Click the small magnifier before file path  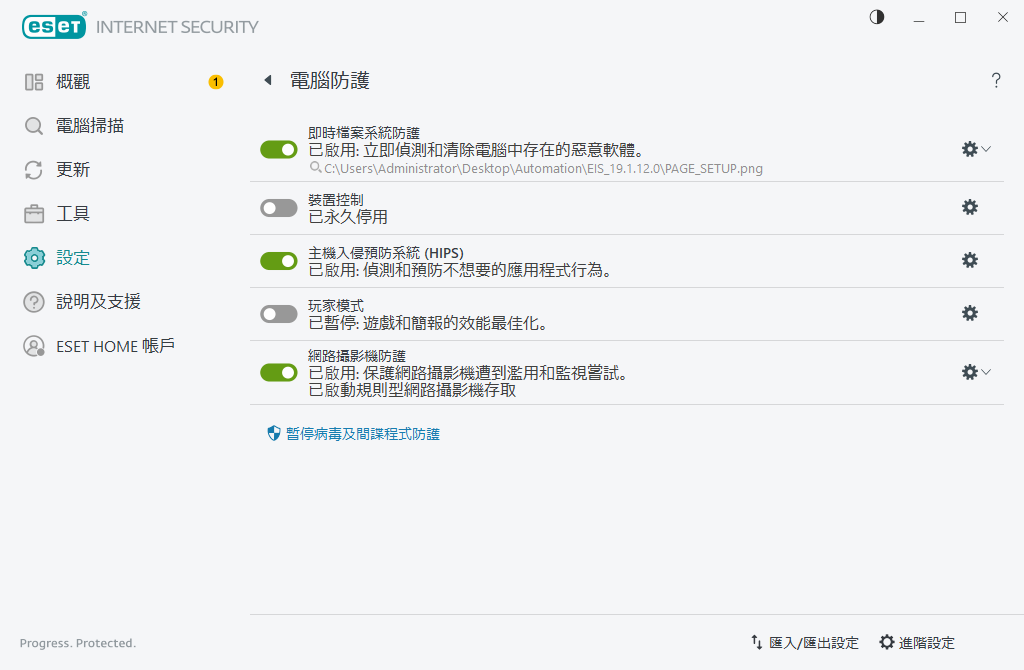(x=315, y=168)
